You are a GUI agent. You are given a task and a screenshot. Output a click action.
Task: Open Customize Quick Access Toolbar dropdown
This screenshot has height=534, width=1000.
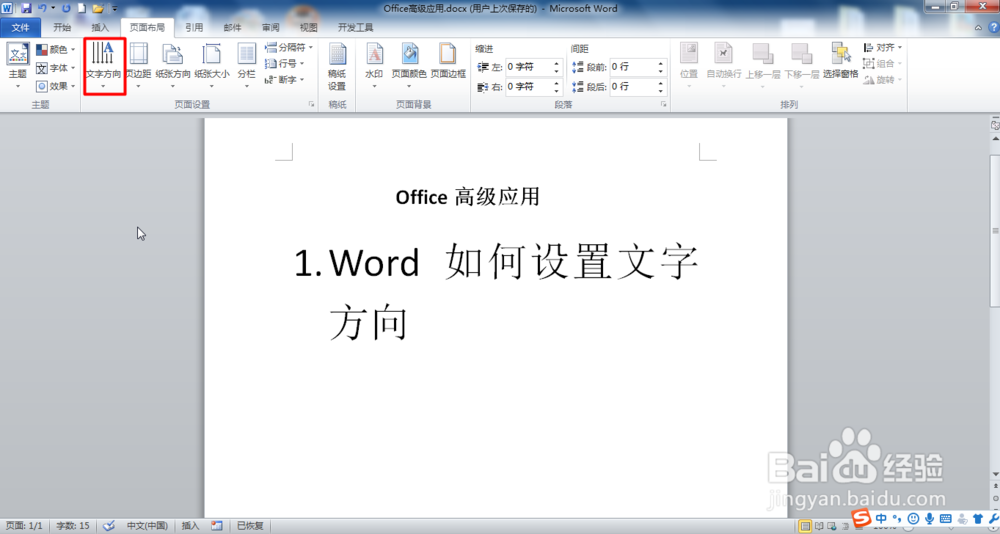pos(115,8)
